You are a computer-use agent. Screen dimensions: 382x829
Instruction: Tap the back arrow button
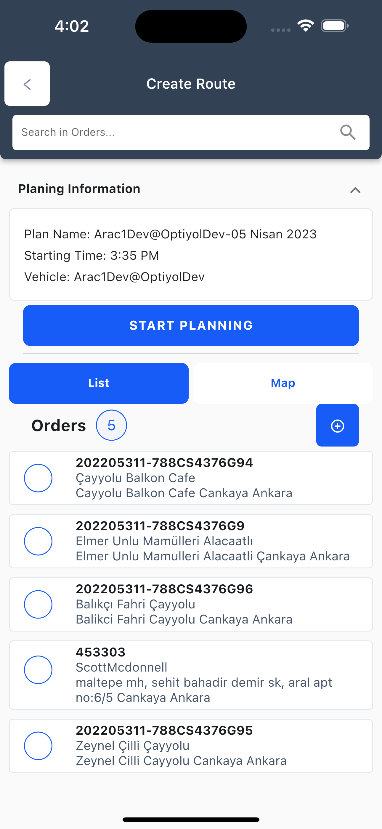click(x=27, y=84)
